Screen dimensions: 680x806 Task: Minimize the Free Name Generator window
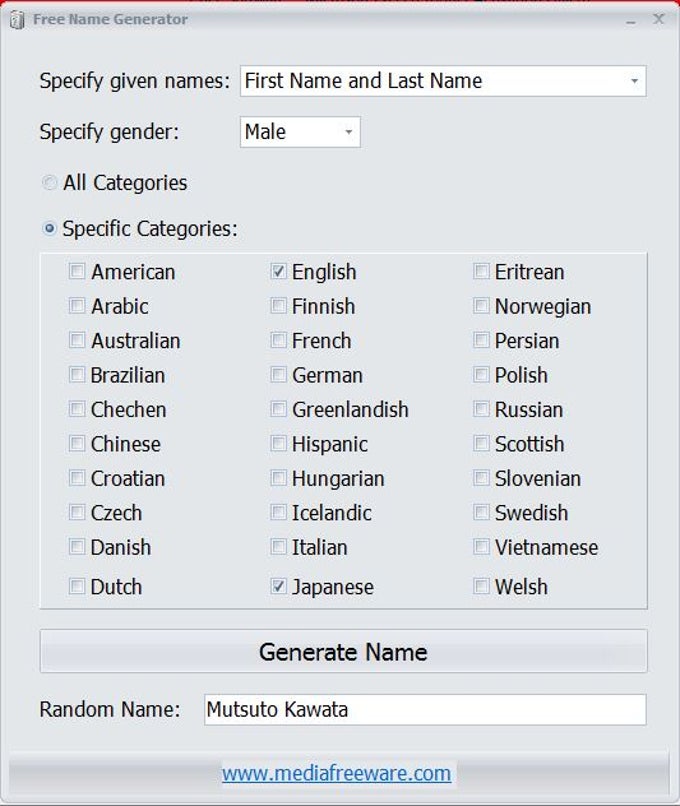pos(630,19)
